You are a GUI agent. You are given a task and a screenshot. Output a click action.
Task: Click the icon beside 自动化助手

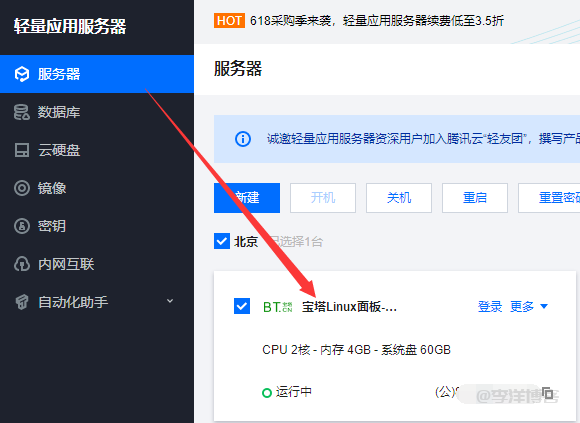click(22, 302)
